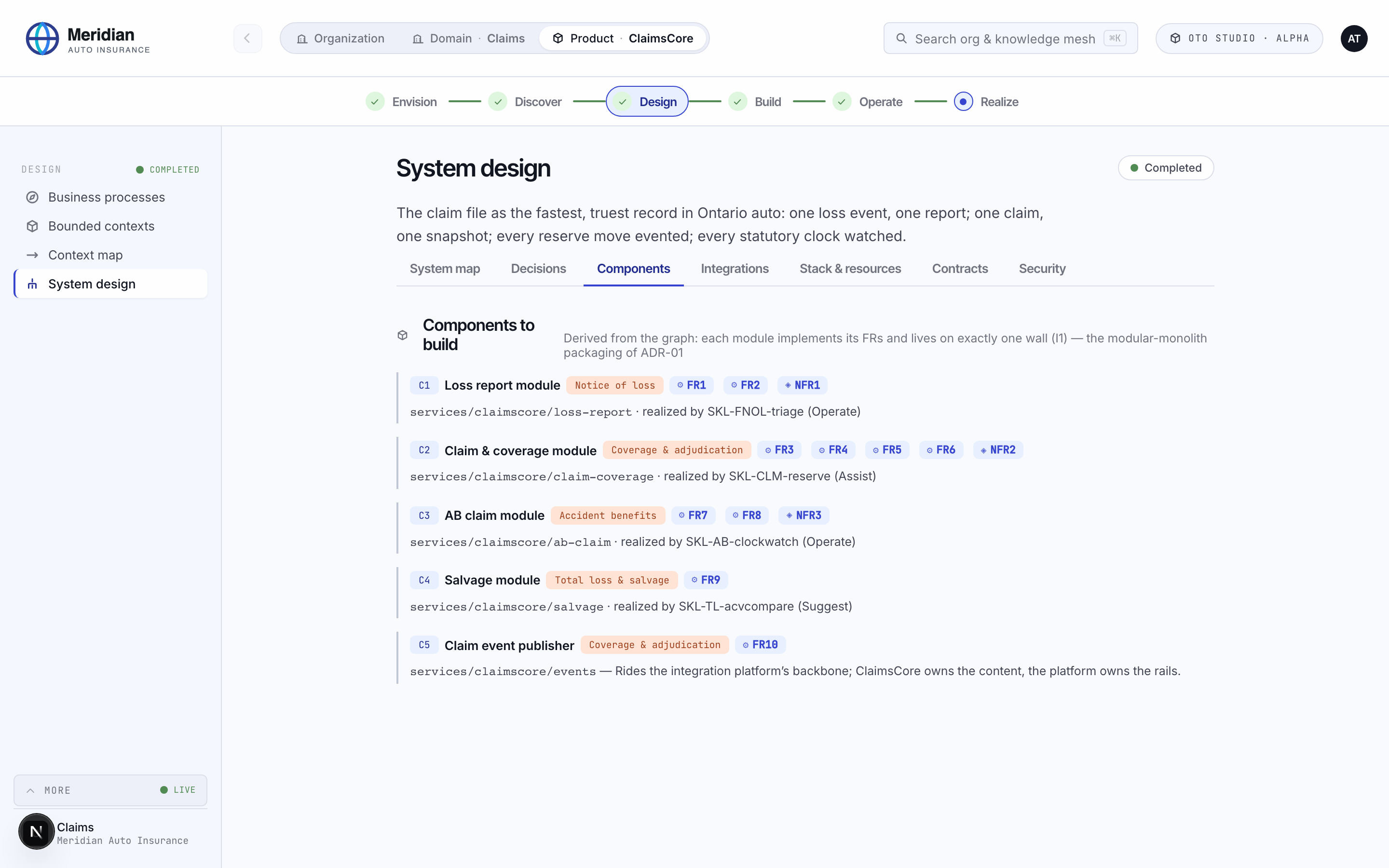1389x868 pixels.
Task: Click the FR10 requirement tag
Action: click(760, 645)
